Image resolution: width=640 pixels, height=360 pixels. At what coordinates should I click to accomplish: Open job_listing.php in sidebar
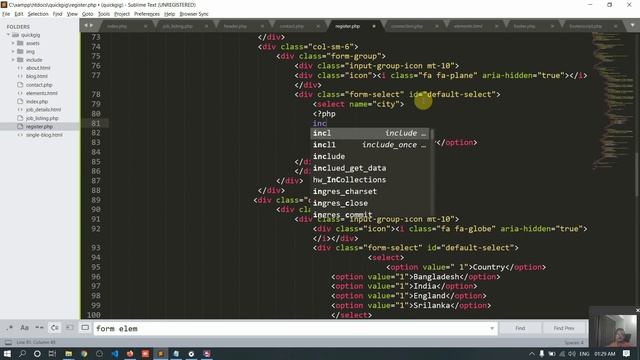[x=42, y=118]
